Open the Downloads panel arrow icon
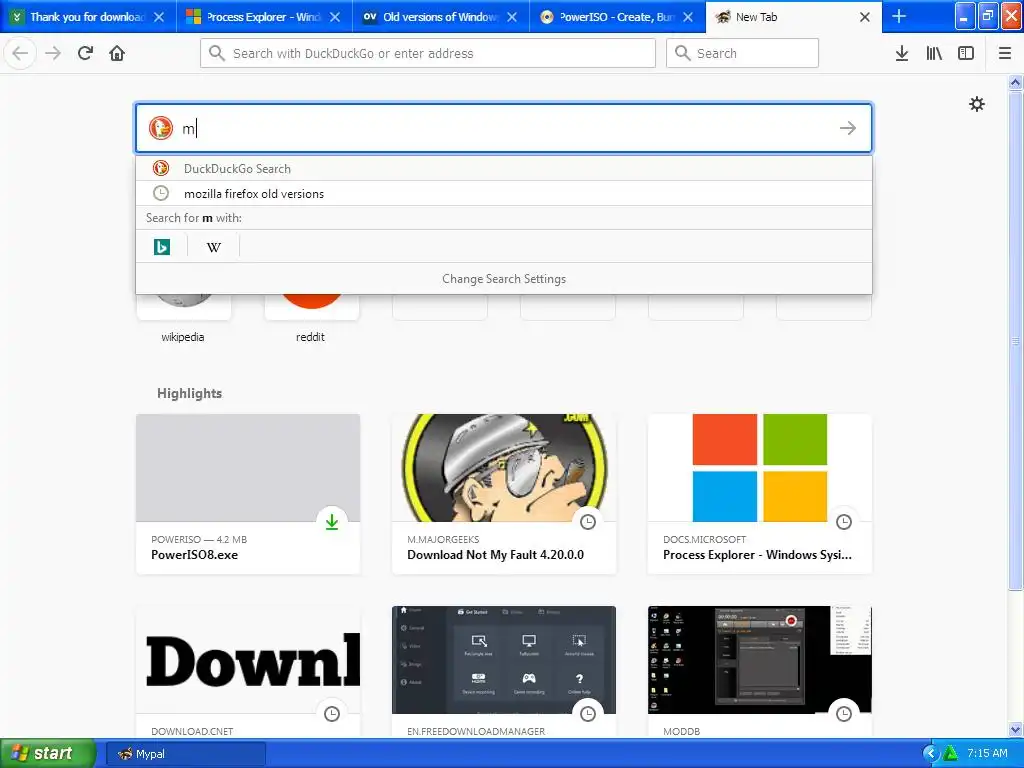The image size is (1024, 768). tap(901, 53)
